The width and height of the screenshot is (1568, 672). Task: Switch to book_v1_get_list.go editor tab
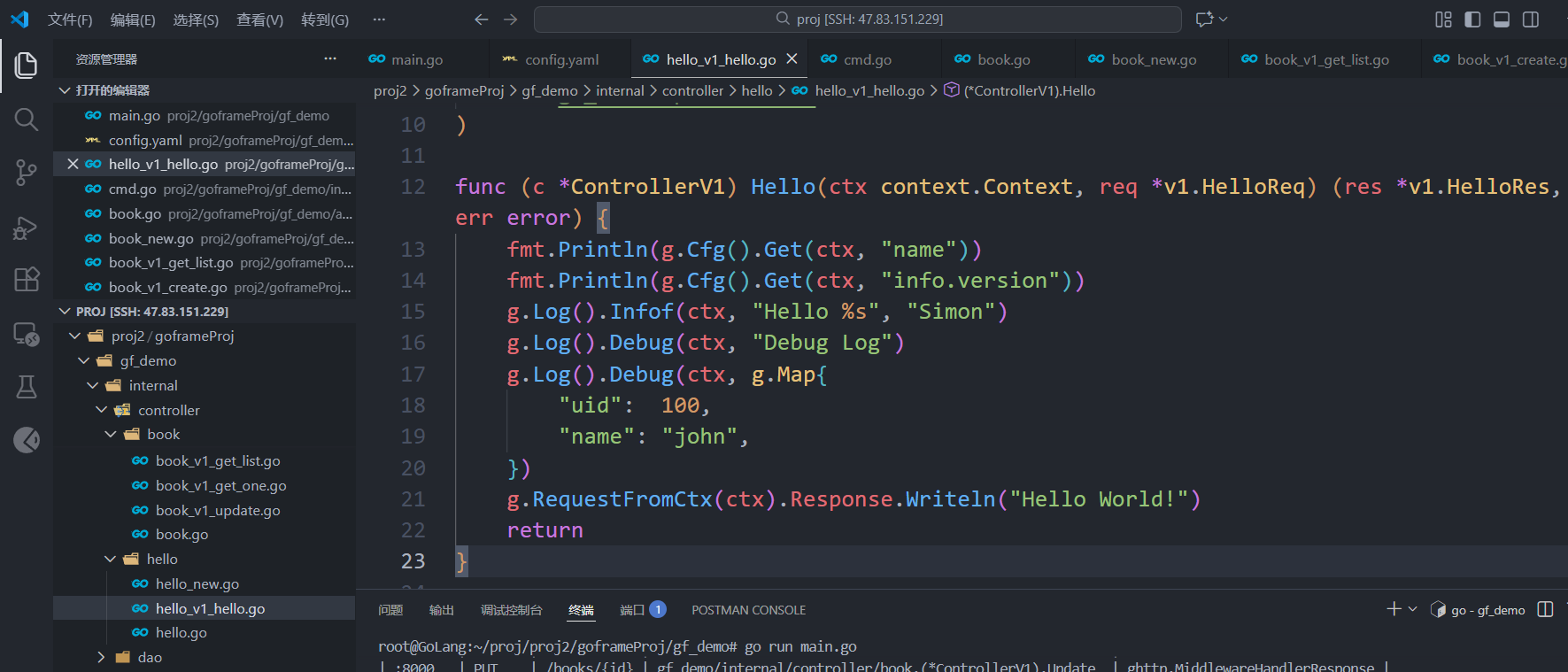(x=1326, y=59)
